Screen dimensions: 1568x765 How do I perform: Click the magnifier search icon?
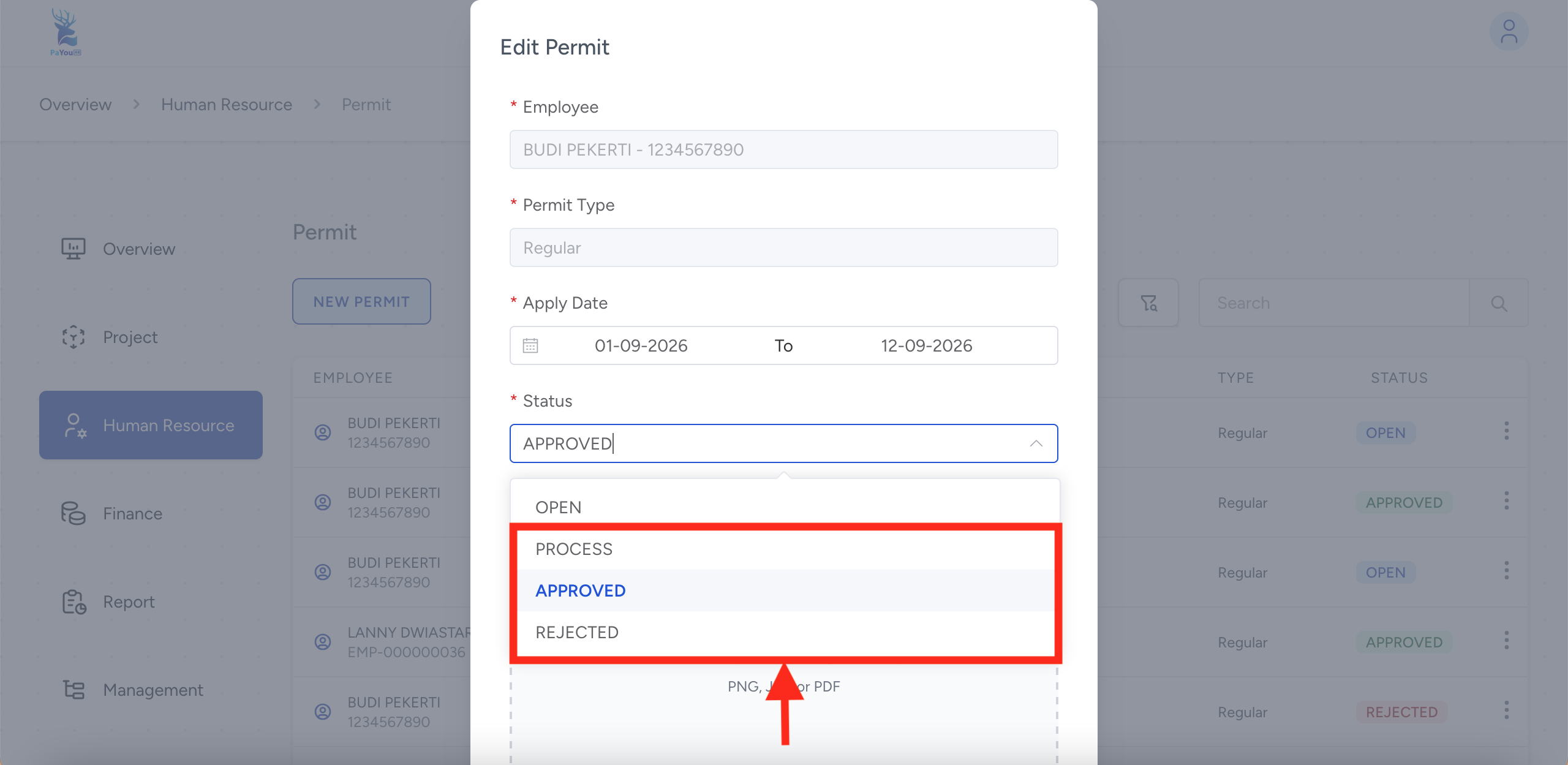point(1499,303)
